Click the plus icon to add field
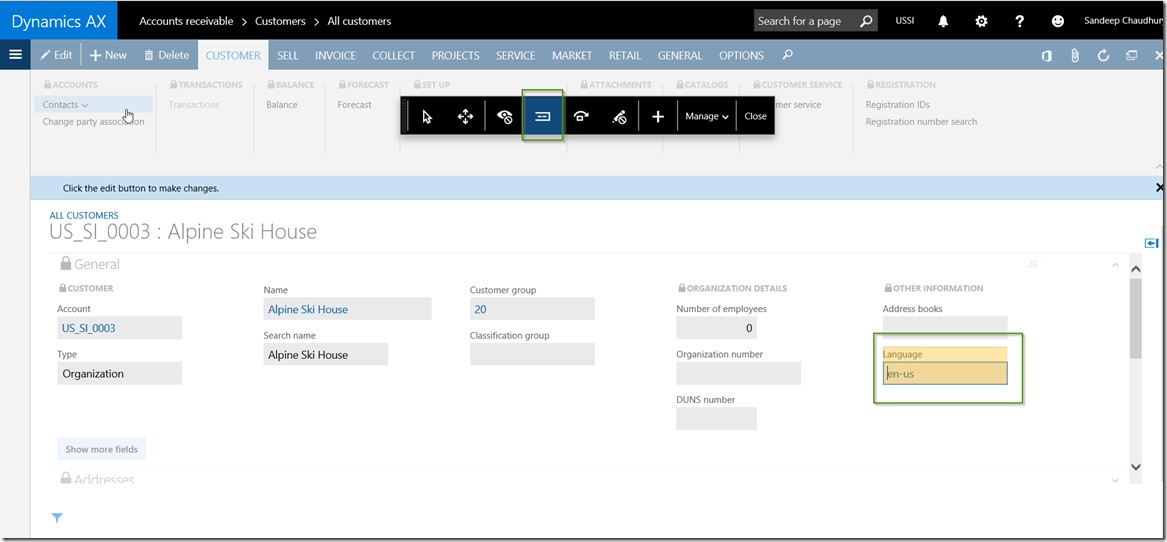This screenshot has width=1167, height=542. pyautogui.click(x=657, y=116)
